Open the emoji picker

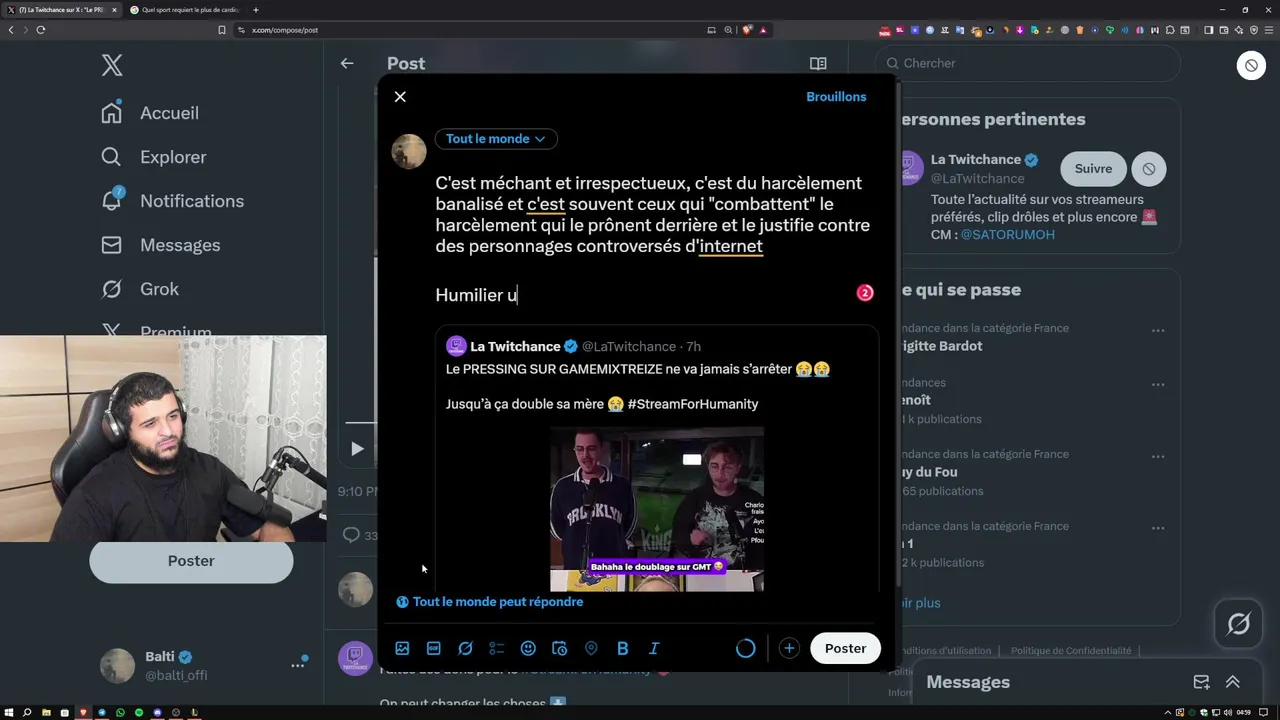pos(528,648)
